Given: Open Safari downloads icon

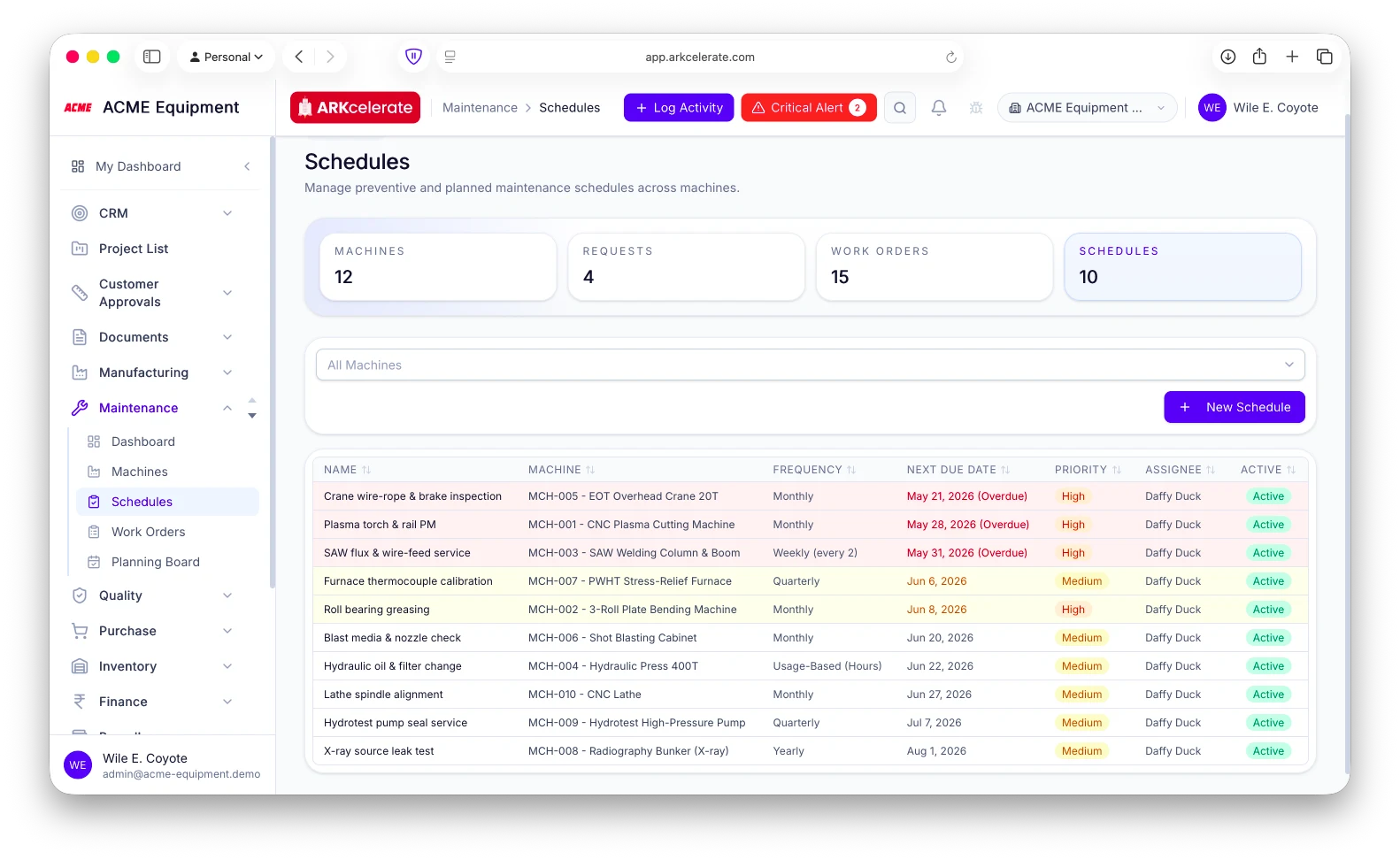Looking at the screenshot, I should 1227,57.
